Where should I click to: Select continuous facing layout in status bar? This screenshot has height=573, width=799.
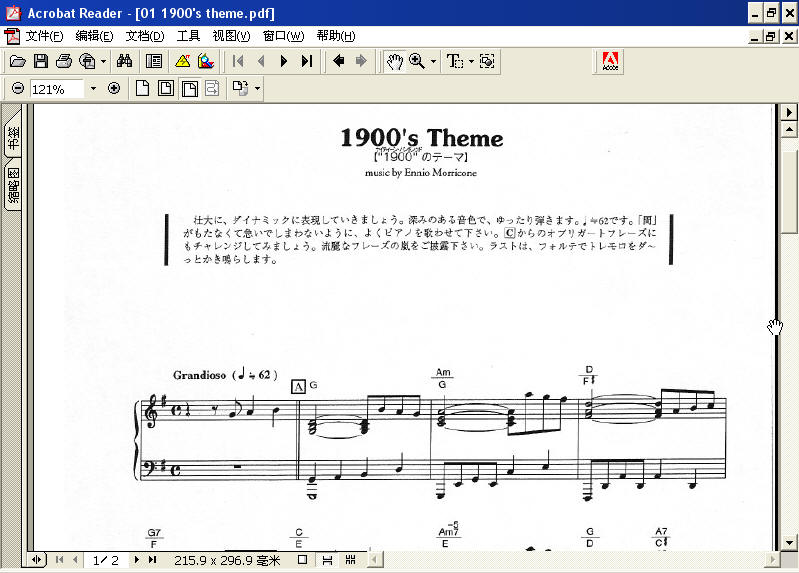(351, 560)
